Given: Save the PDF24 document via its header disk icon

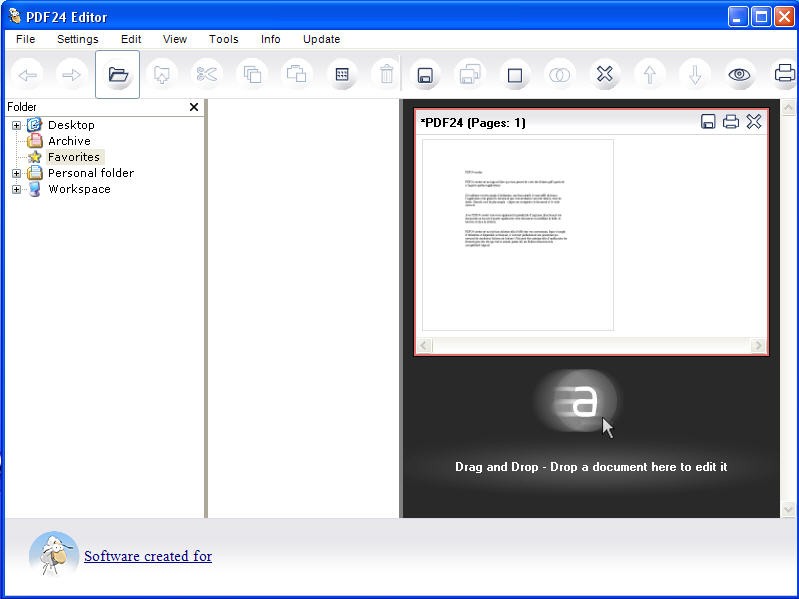Looking at the screenshot, I should point(708,122).
